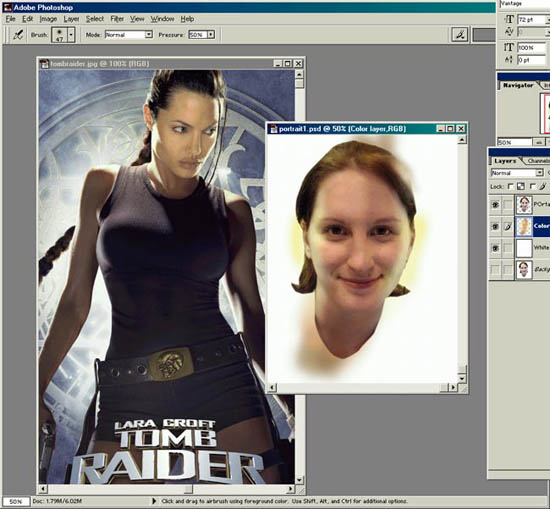Select the Color layer thumbnail
The width and height of the screenshot is (550, 509).
(x=524, y=227)
